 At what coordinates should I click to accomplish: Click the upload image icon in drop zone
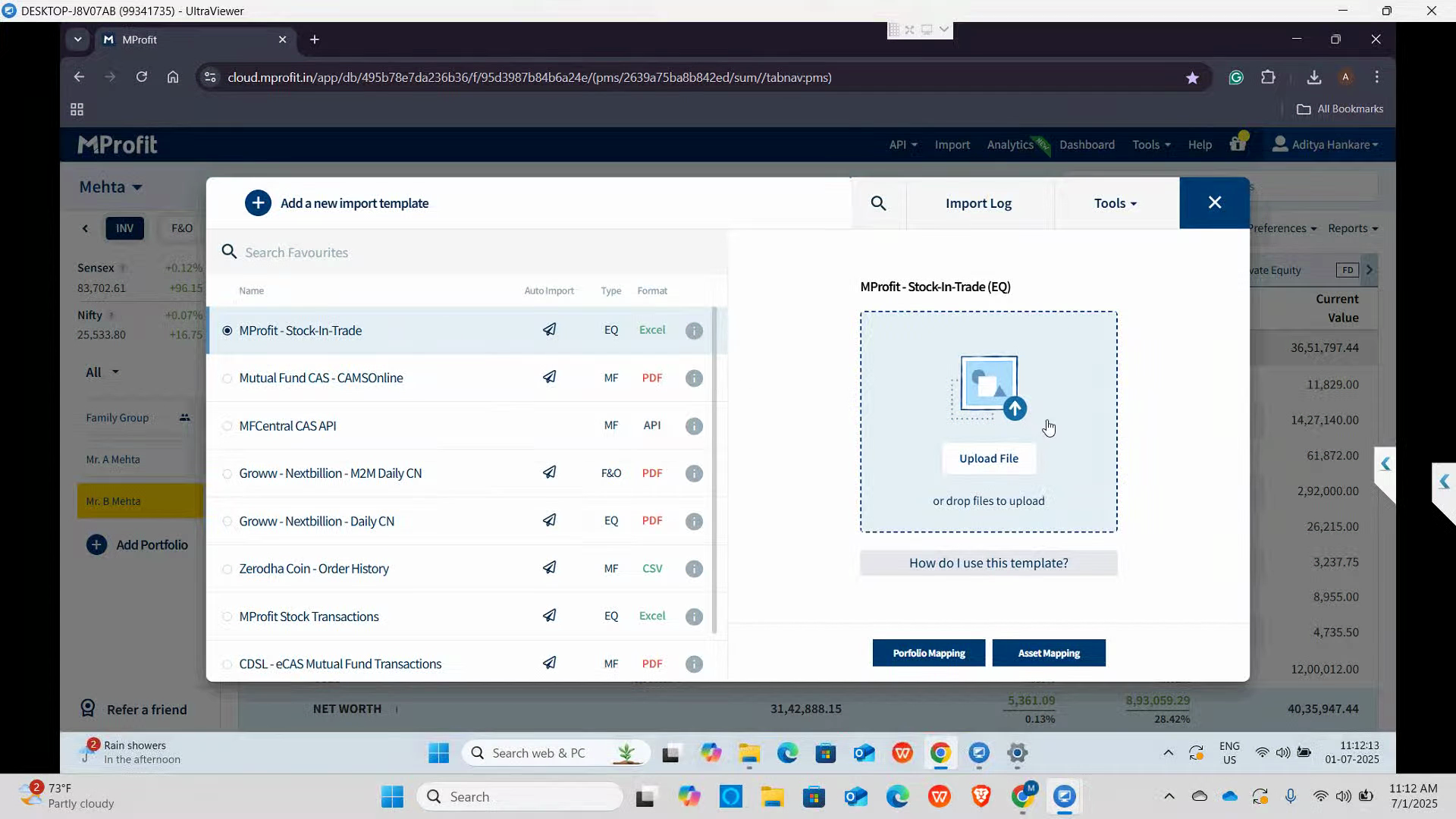pos(989,388)
